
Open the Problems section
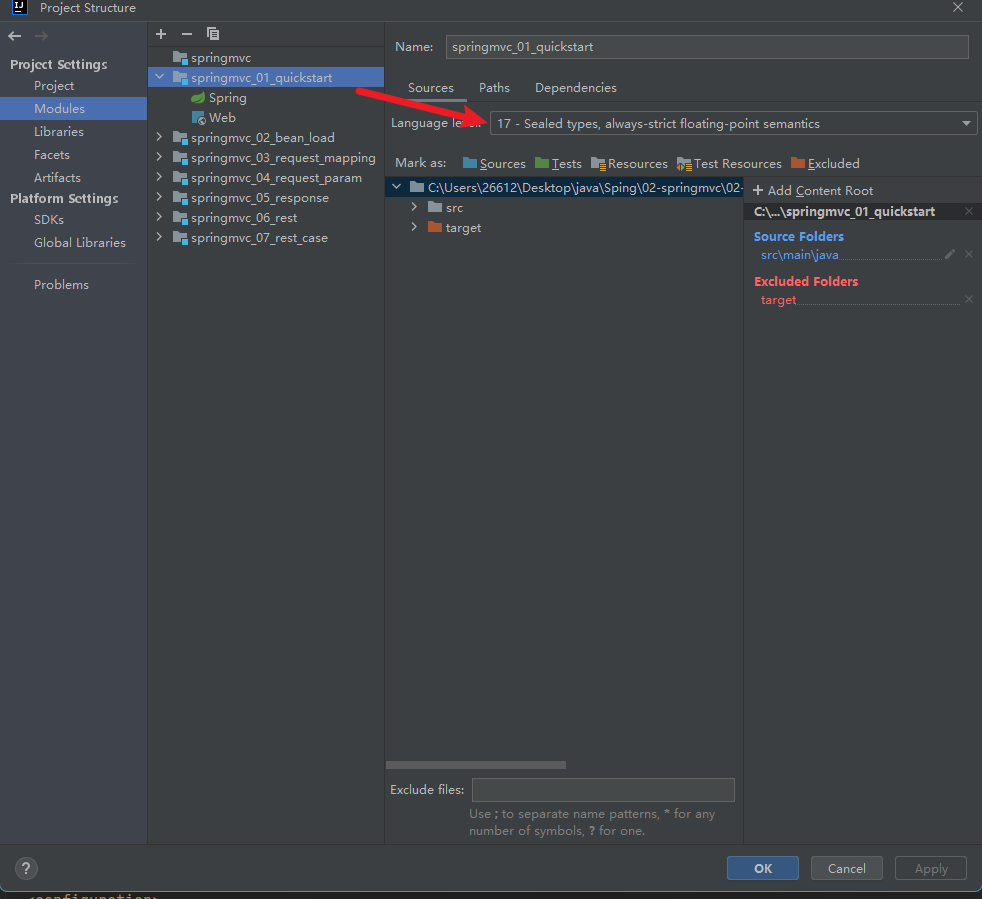[61, 284]
